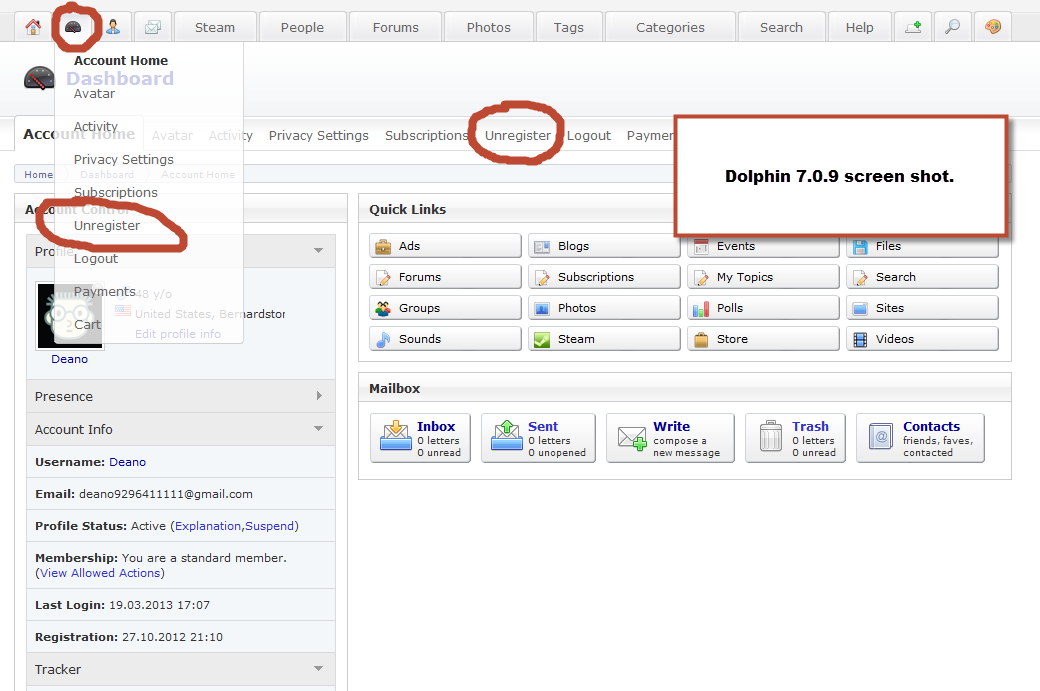Open Categories in the top navigation
The width and height of the screenshot is (1040, 691).
[670, 27]
